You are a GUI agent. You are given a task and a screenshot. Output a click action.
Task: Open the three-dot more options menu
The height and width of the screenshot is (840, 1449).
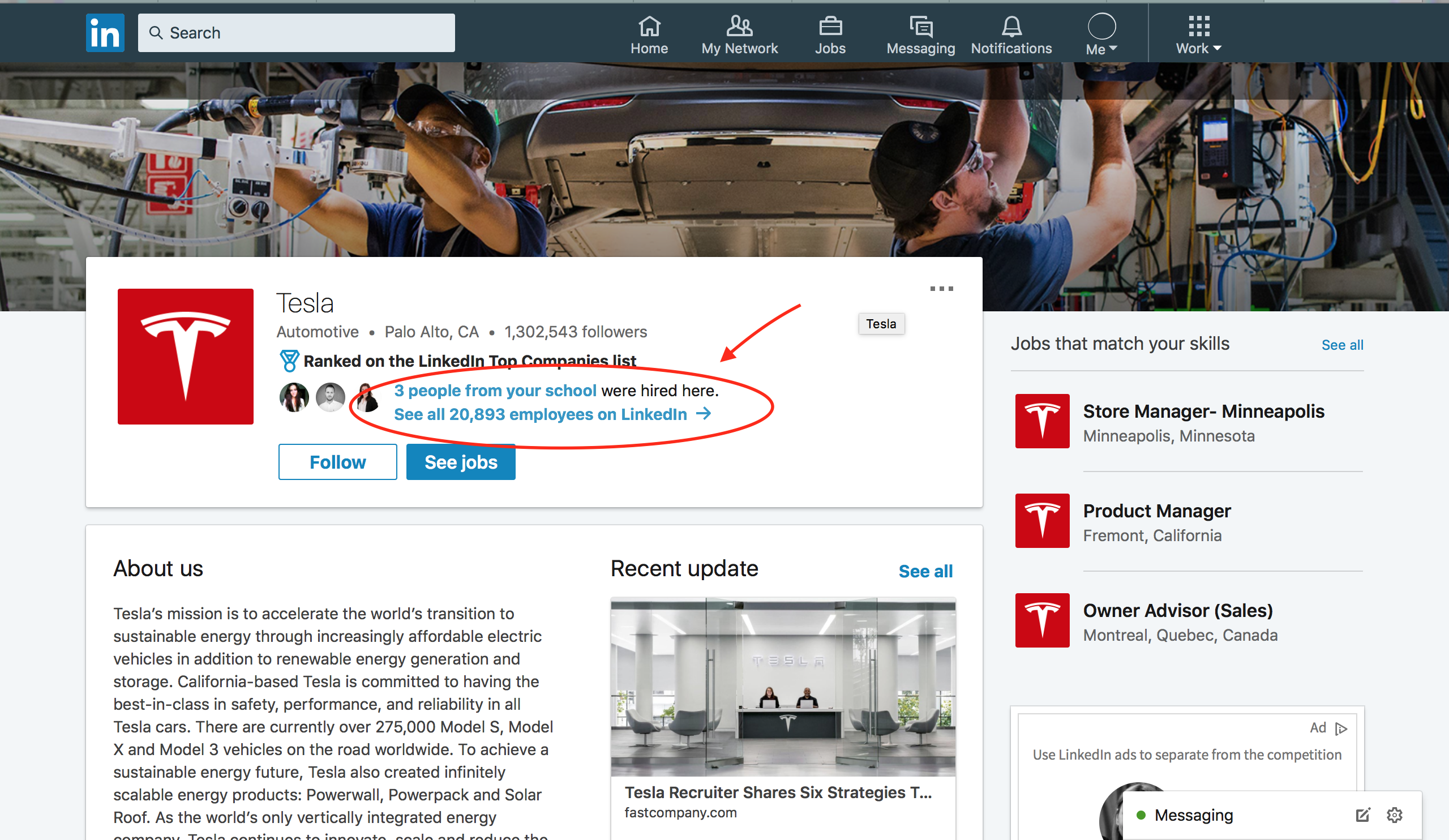pos(941,289)
